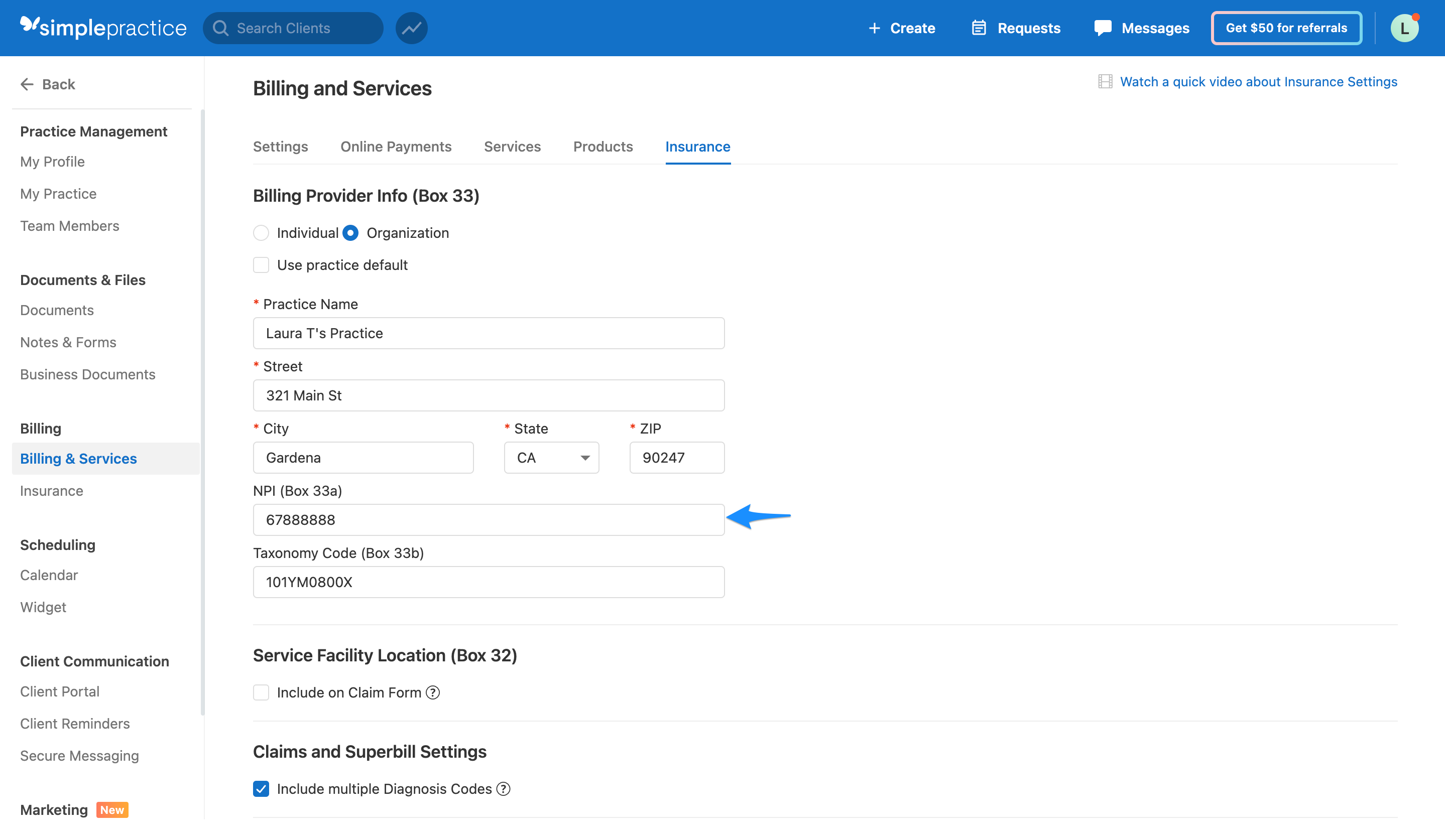Show help for Include on Claim Form
The image size is (1445, 840).
click(x=433, y=692)
